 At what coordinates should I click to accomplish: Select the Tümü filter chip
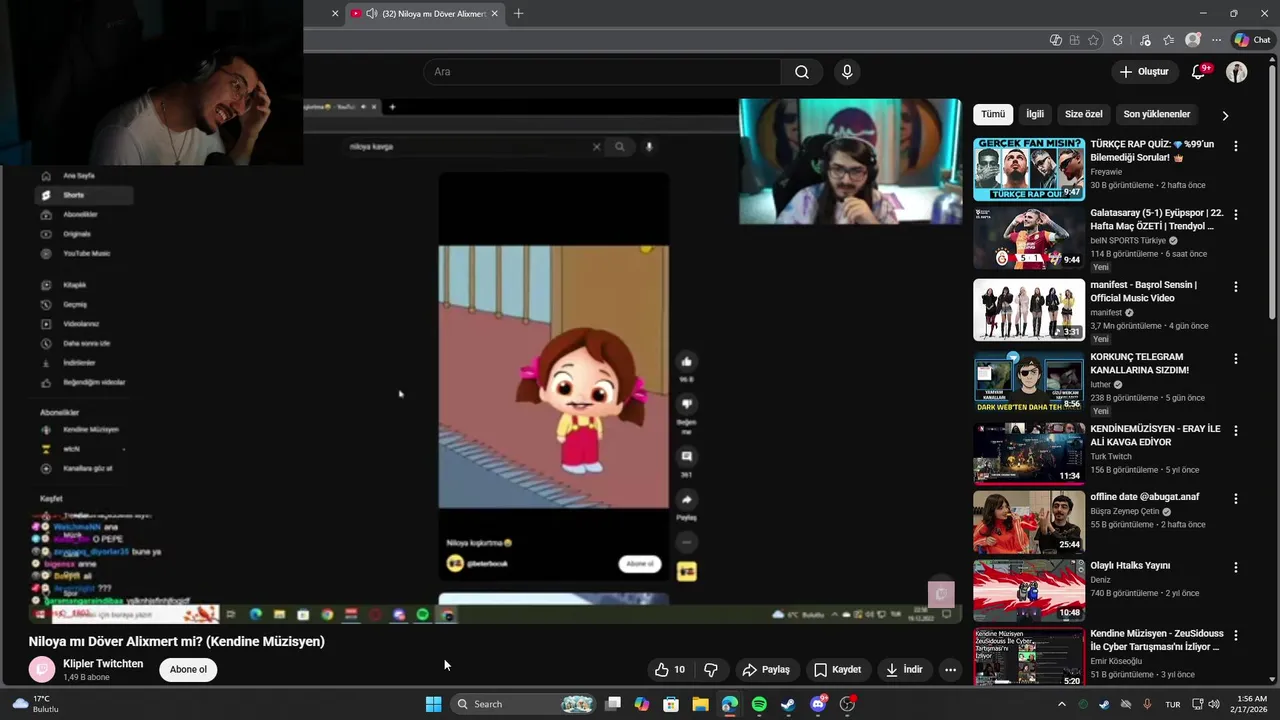click(993, 114)
